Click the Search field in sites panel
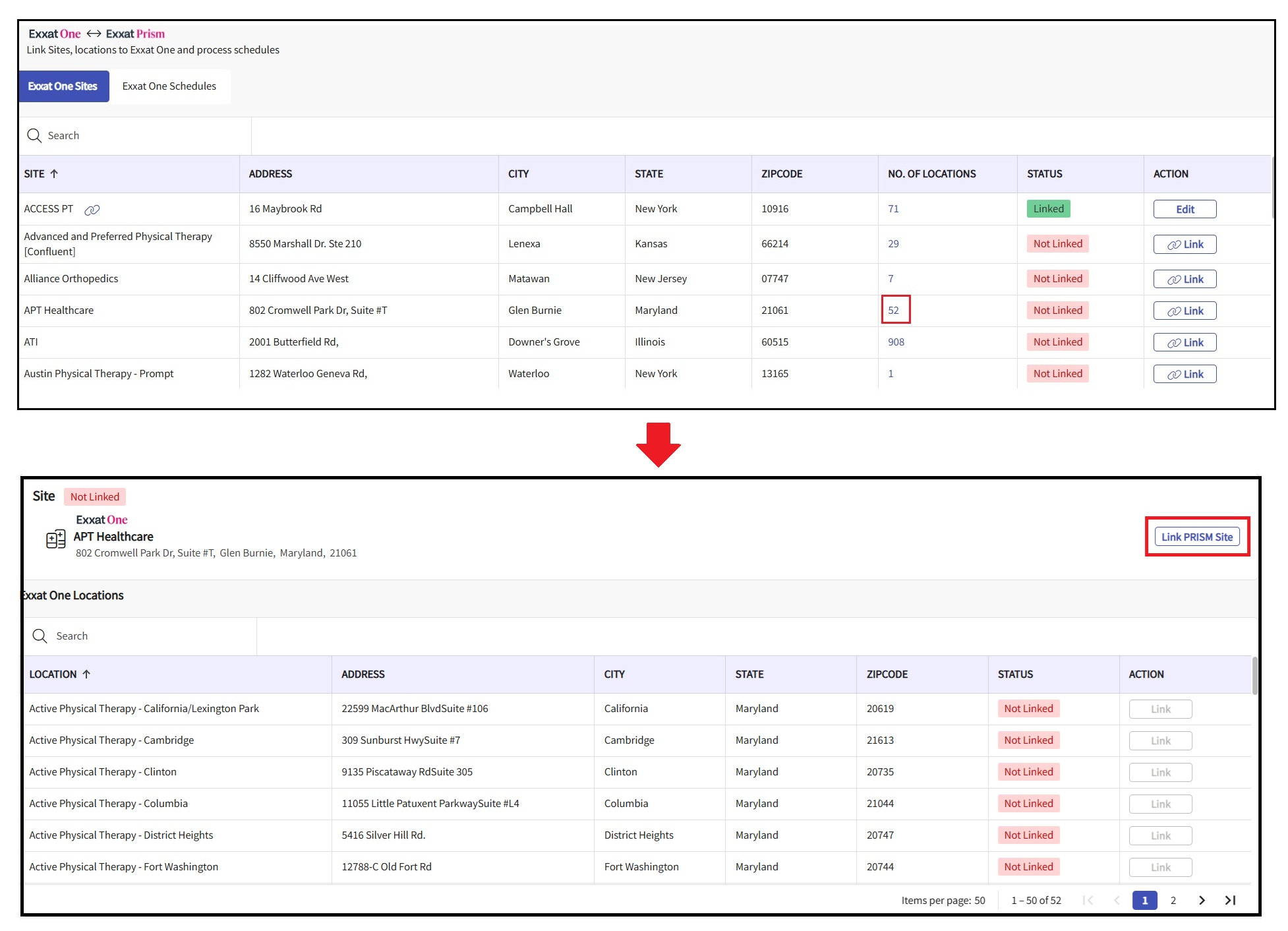 (135, 136)
